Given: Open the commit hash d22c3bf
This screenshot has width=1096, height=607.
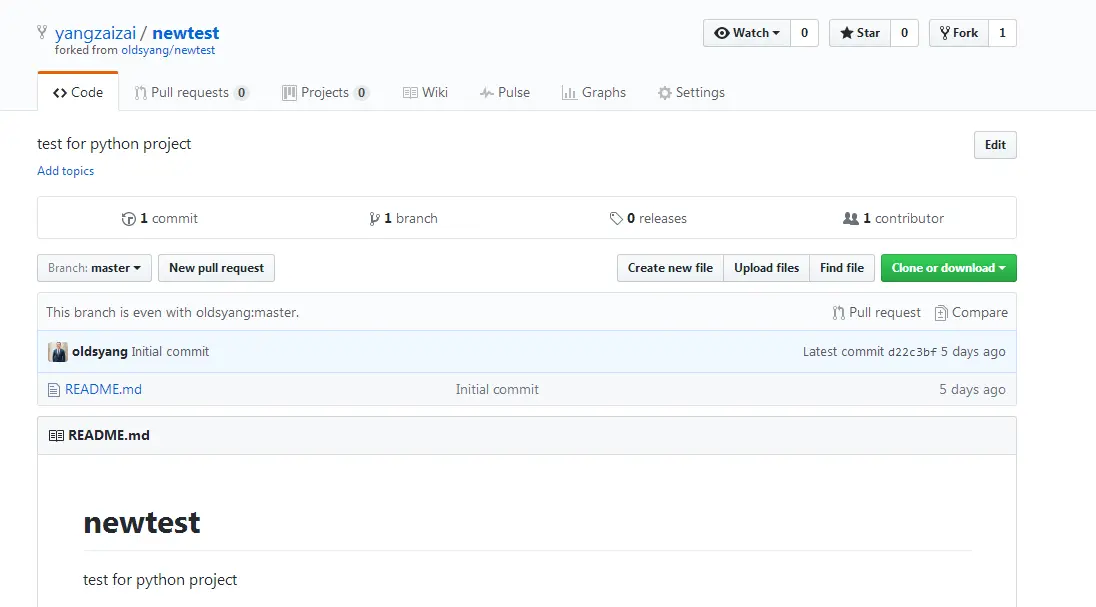Looking at the screenshot, I should (911, 352).
